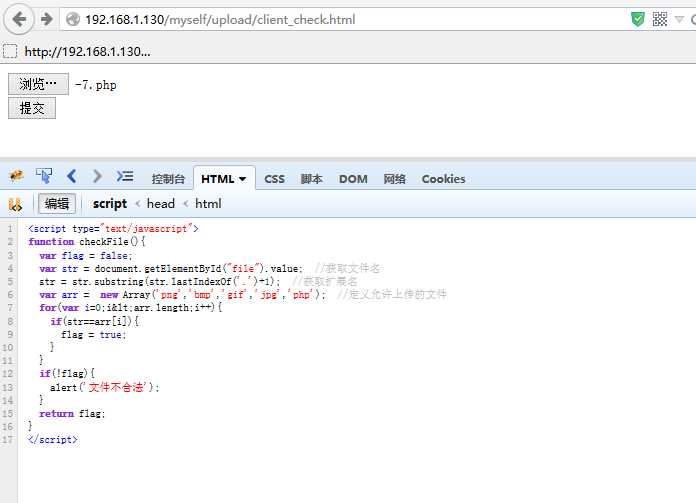Click the URL address bar field
696x503 pixels.
pos(346,20)
